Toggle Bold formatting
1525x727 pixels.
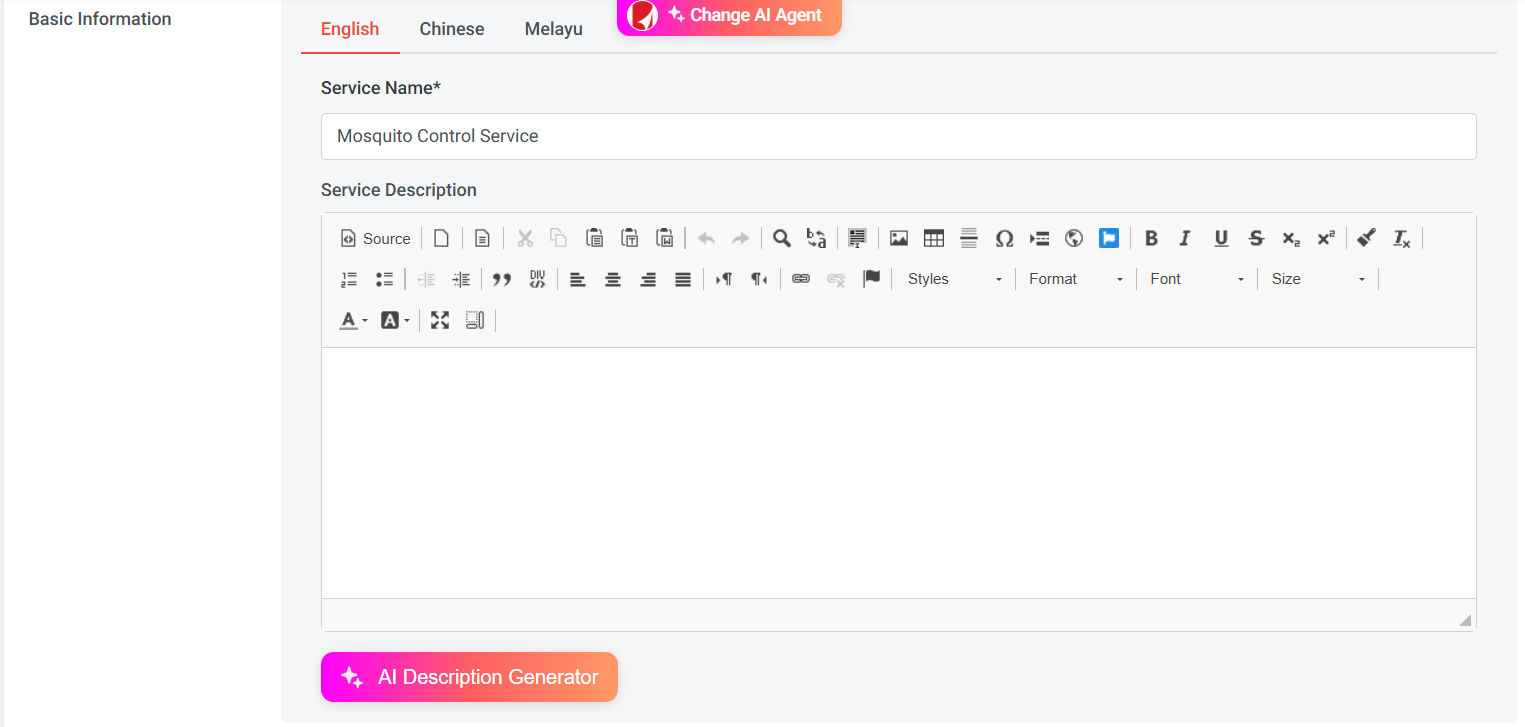(x=1151, y=238)
